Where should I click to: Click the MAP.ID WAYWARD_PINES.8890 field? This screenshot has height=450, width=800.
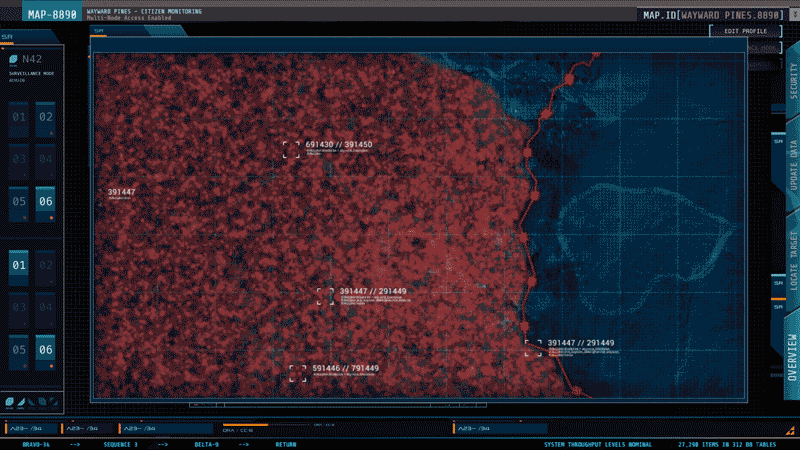(712, 15)
